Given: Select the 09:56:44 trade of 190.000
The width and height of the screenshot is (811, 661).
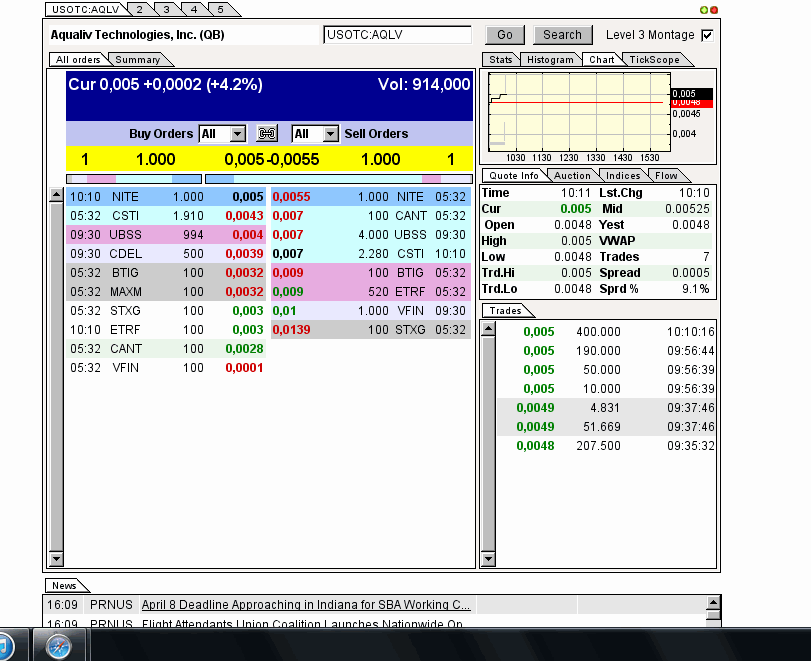Looking at the screenshot, I should coord(606,351).
